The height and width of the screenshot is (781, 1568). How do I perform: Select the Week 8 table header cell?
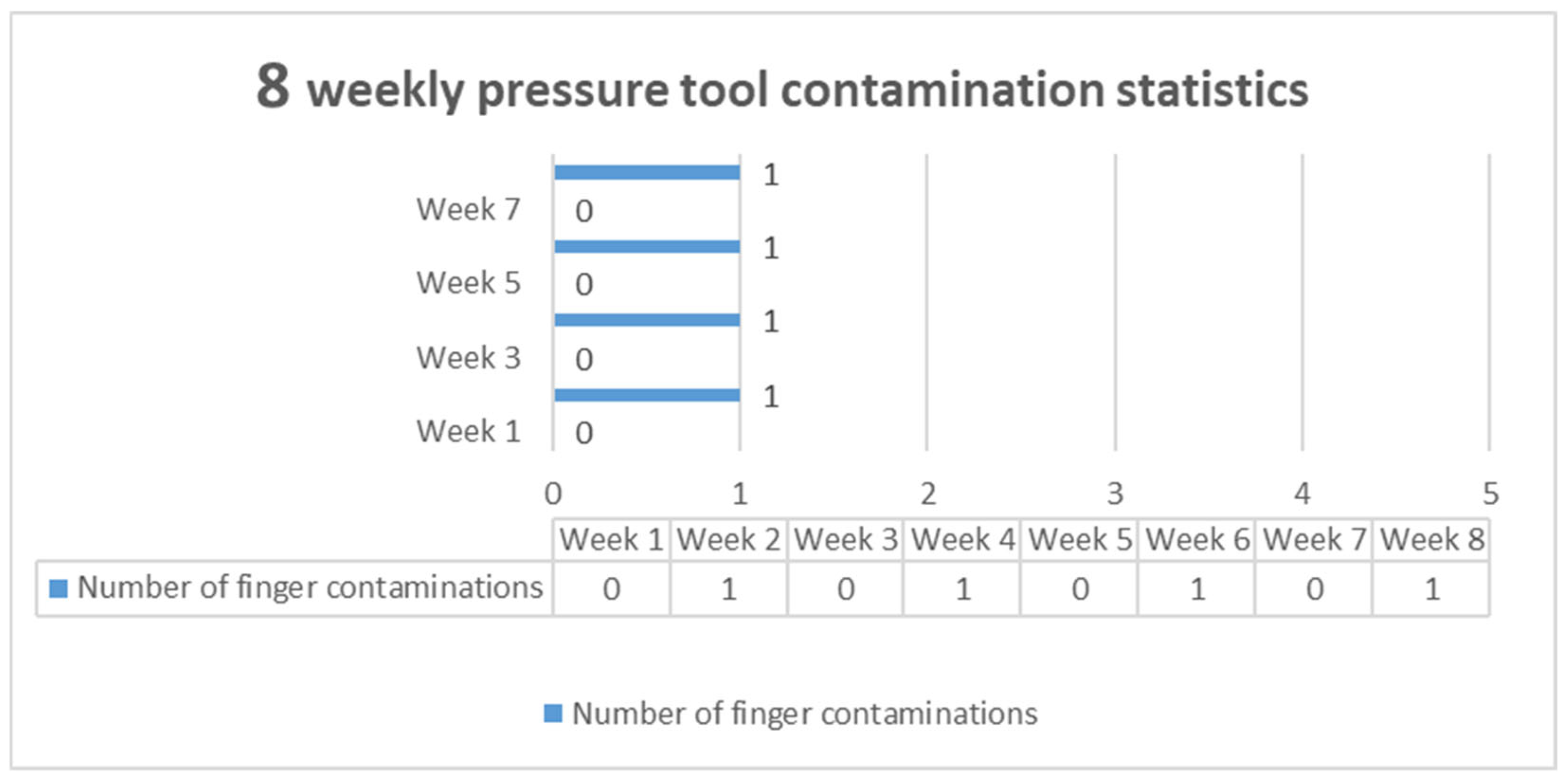(x=1432, y=539)
